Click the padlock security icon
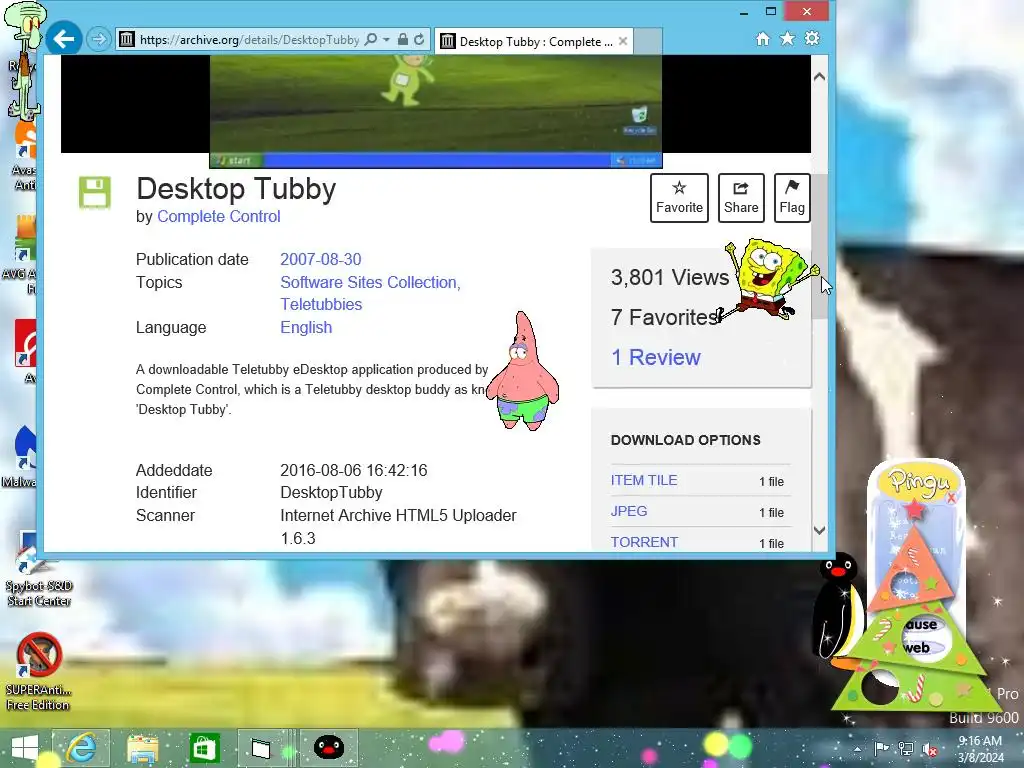The height and width of the screenshot is (768, 1024). click(x=403, y=40)
